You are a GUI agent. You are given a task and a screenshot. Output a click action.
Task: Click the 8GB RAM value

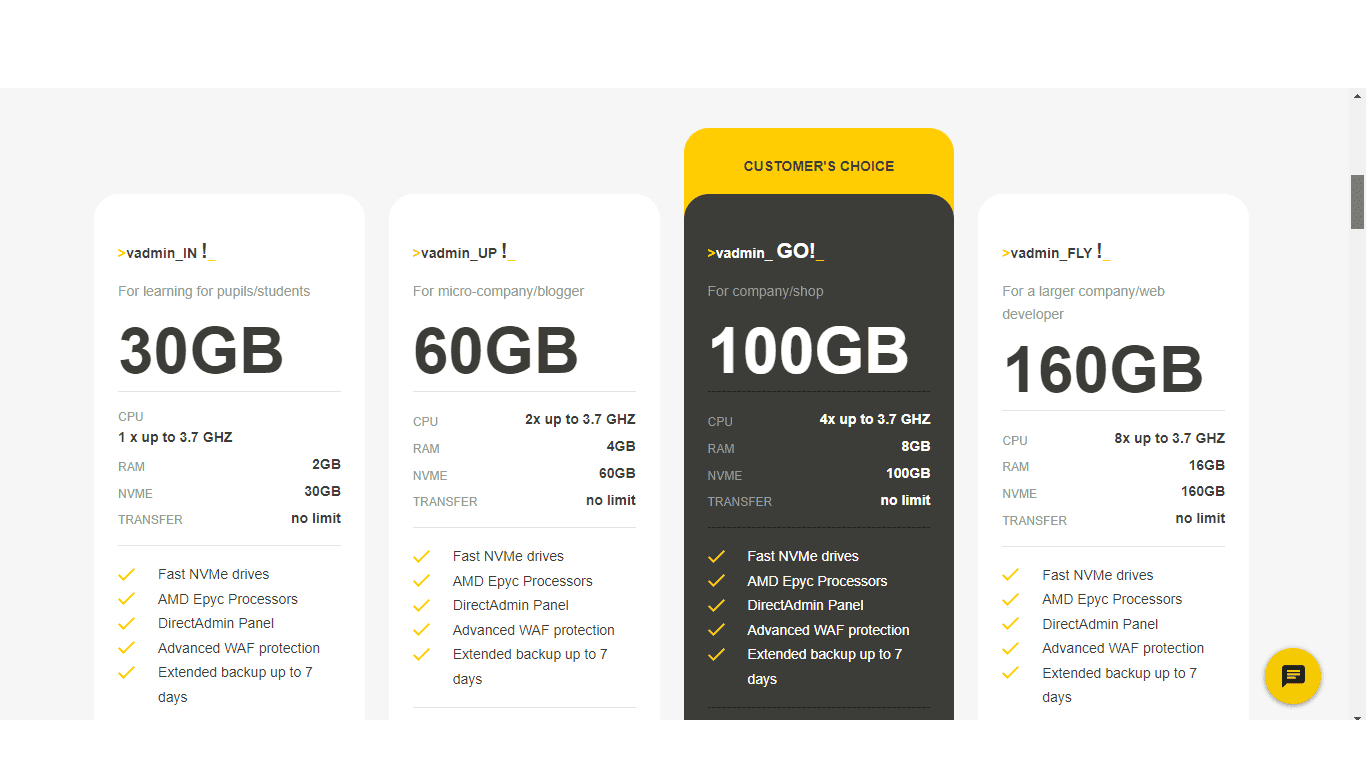click(916, 446)
